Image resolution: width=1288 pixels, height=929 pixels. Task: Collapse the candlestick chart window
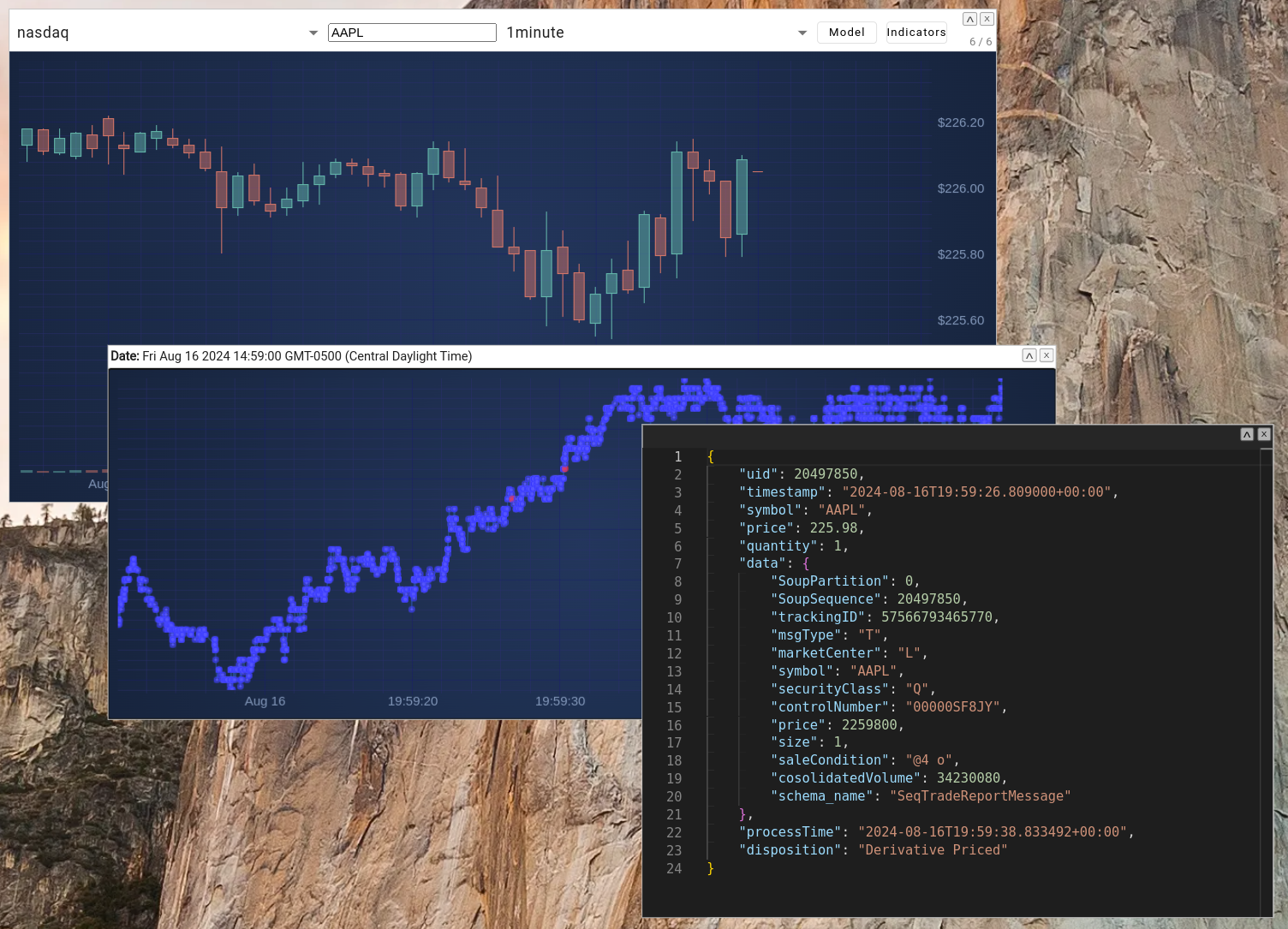[969, 19]
